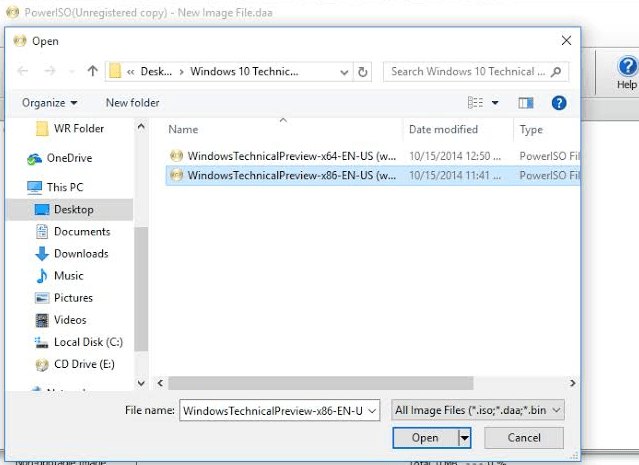639x465 pixels.
Task: Click the search magnifier icon
Action: (555, 72)
